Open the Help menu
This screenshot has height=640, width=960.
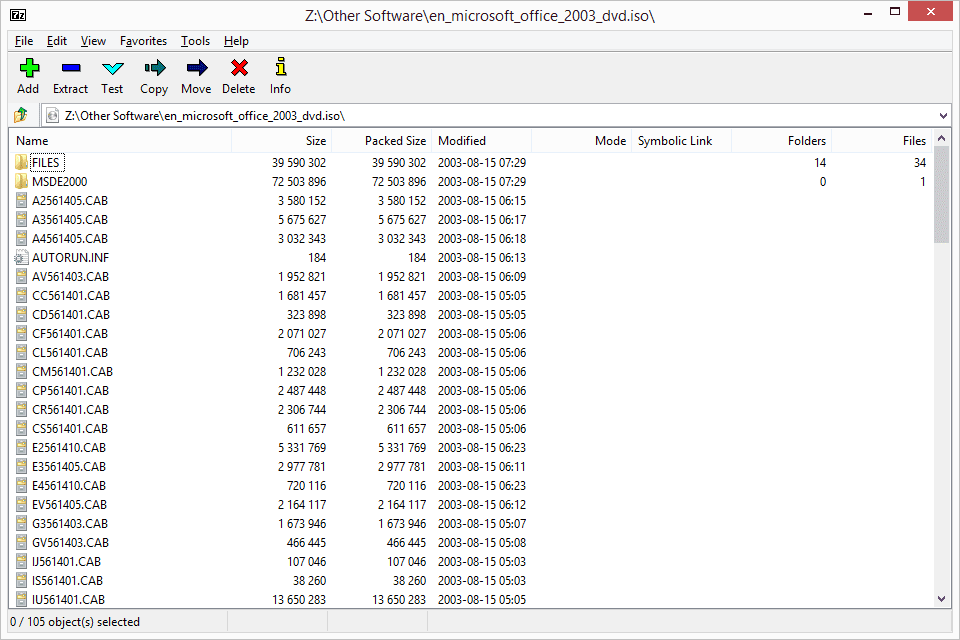tap(236, 41)
